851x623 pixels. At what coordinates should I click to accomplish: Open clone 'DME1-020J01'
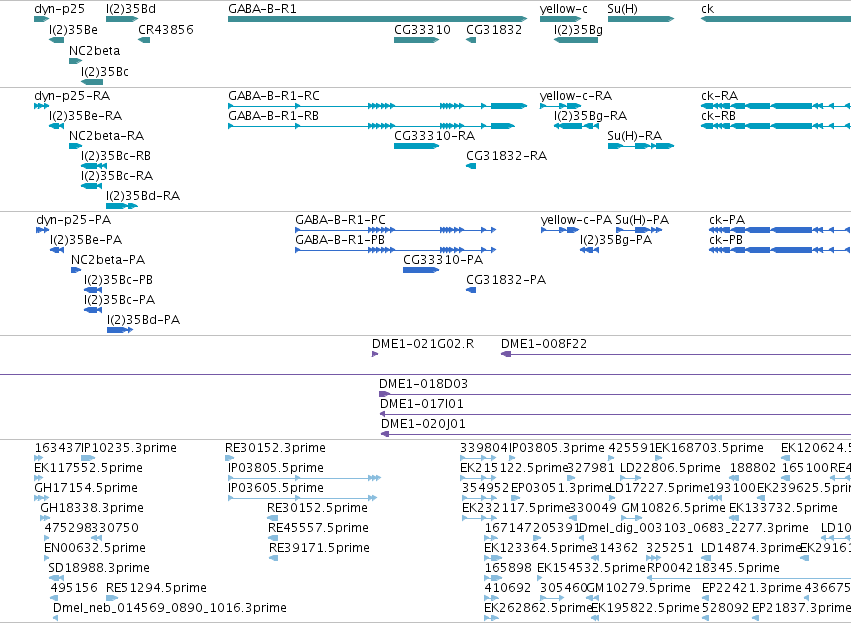423,424
